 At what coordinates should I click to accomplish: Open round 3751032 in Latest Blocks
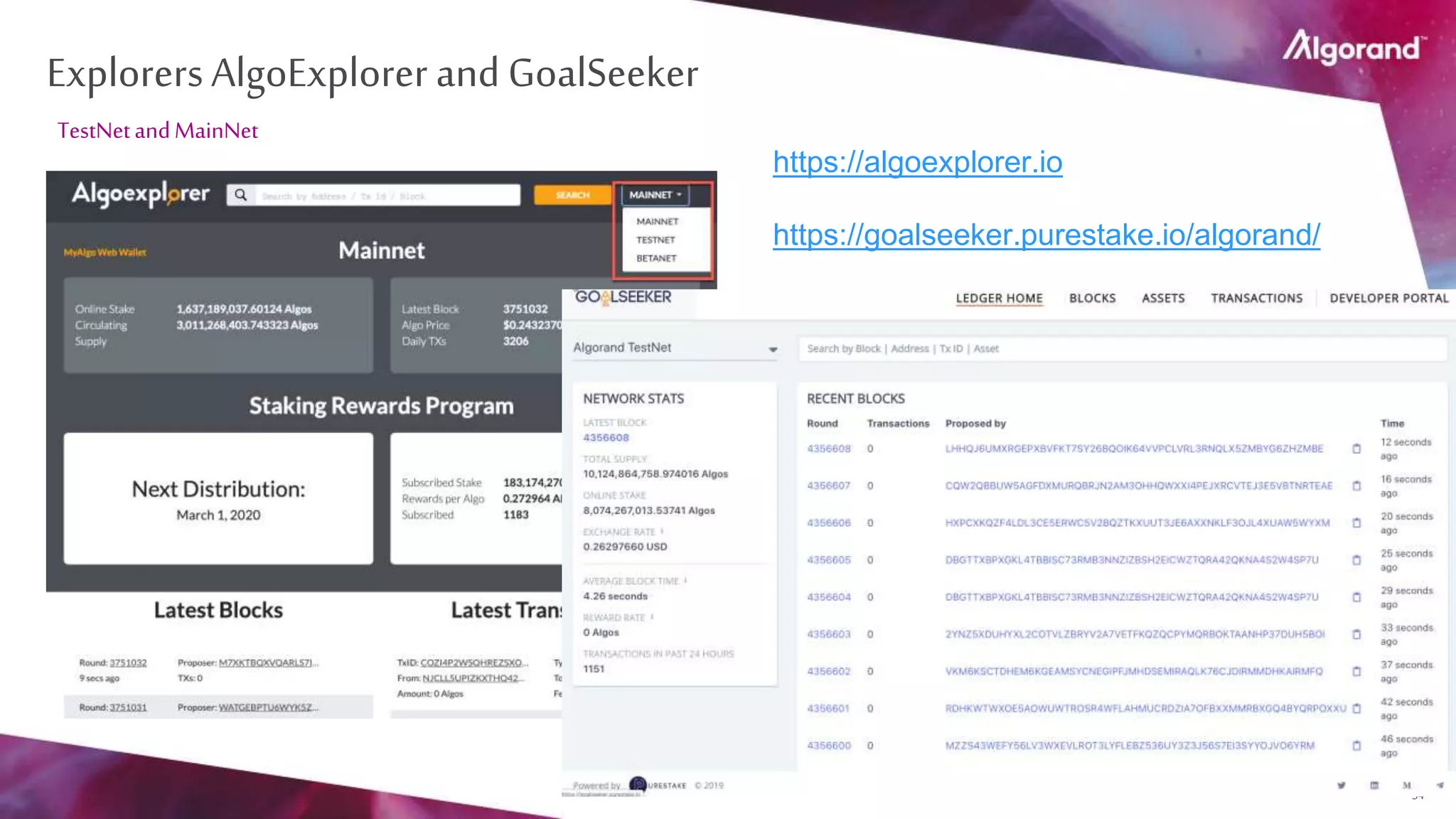coord(128,663)
